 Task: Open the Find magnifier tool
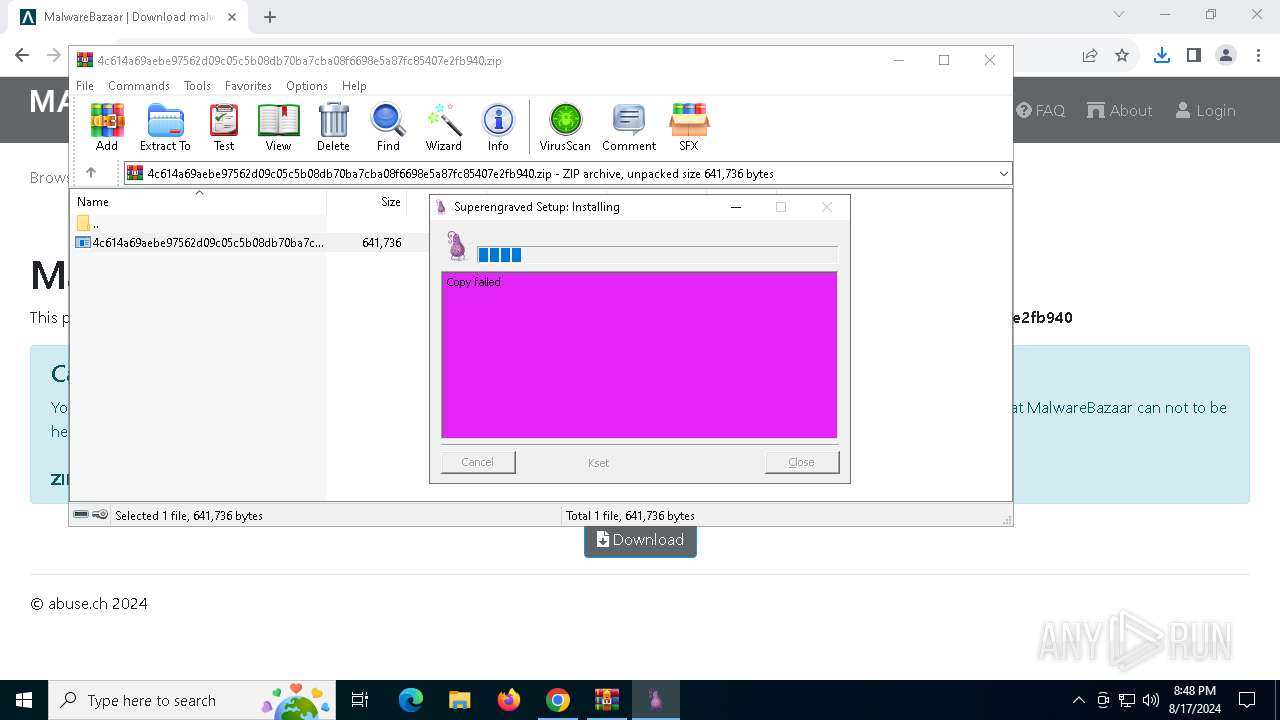pyautogui.click(x=388, y=127)
